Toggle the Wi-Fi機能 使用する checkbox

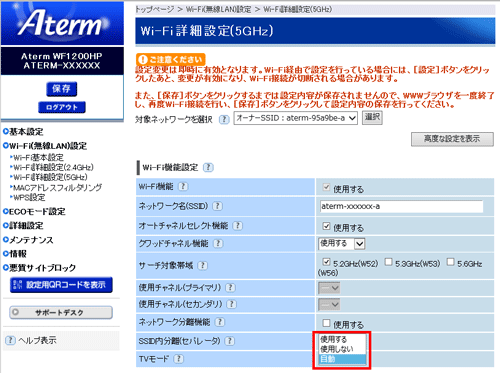point(326,187)
